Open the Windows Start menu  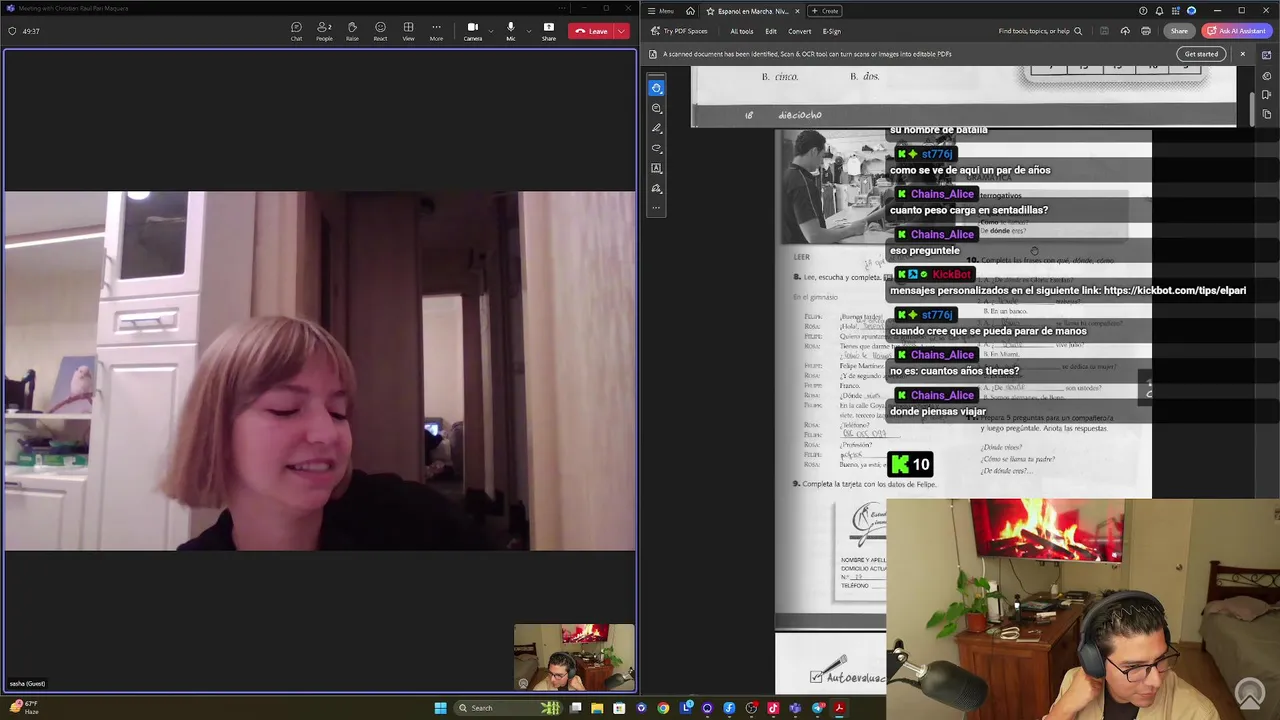tap(440, 708)
